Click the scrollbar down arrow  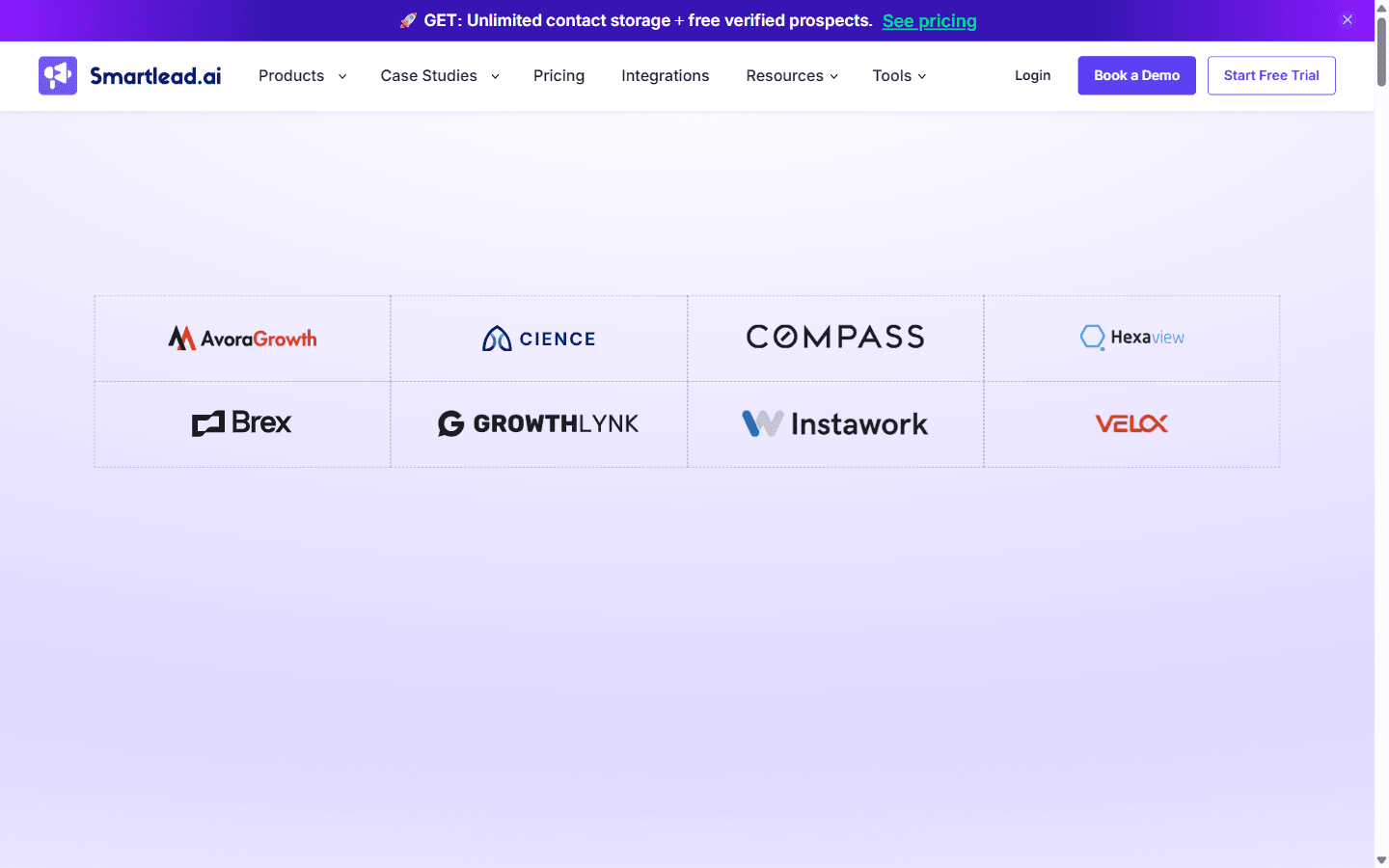pyautogui.click(x=1381, y=860)
